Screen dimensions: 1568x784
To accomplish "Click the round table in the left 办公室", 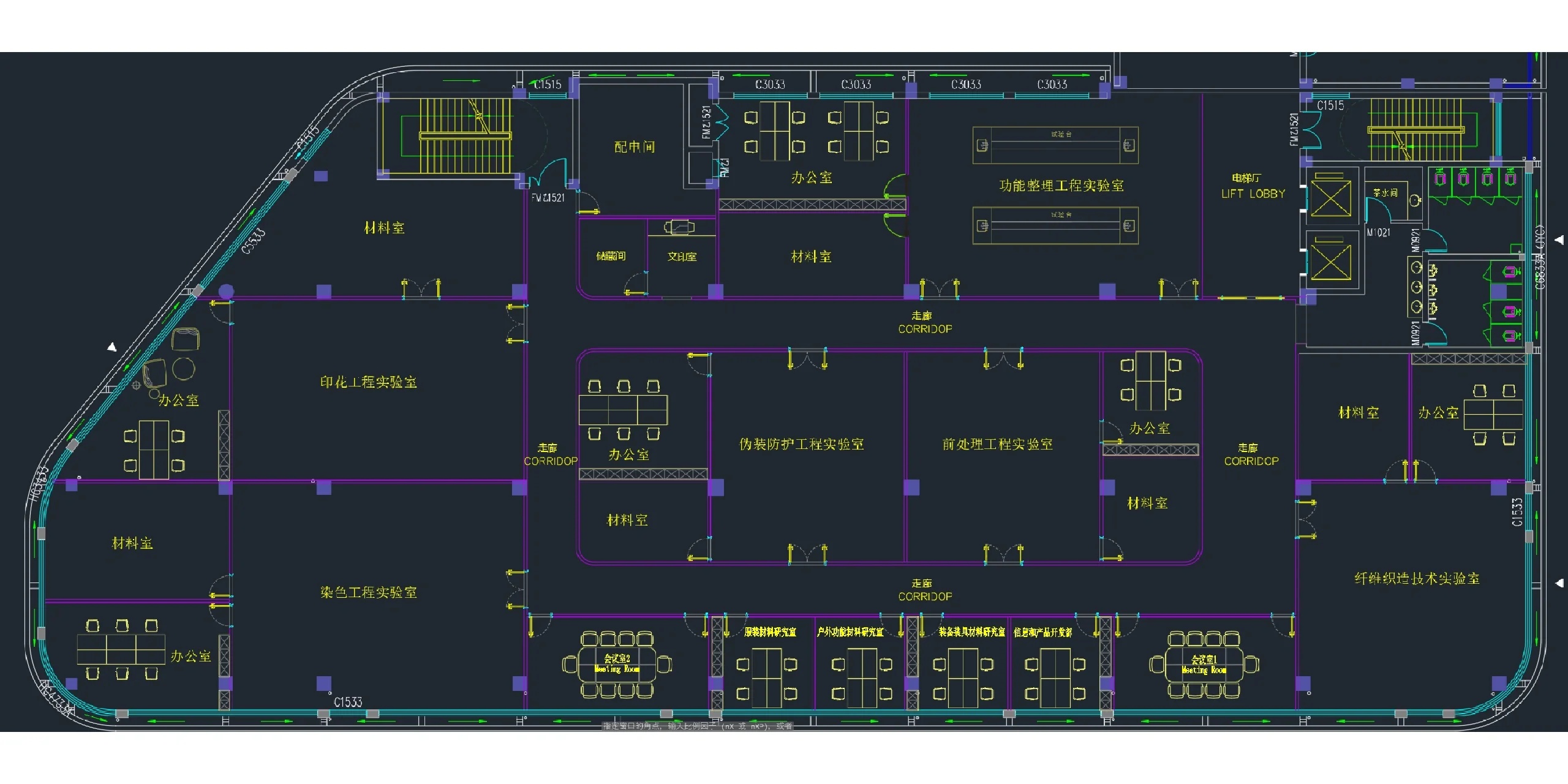I will pyautogui.click(x=184, y=369).
